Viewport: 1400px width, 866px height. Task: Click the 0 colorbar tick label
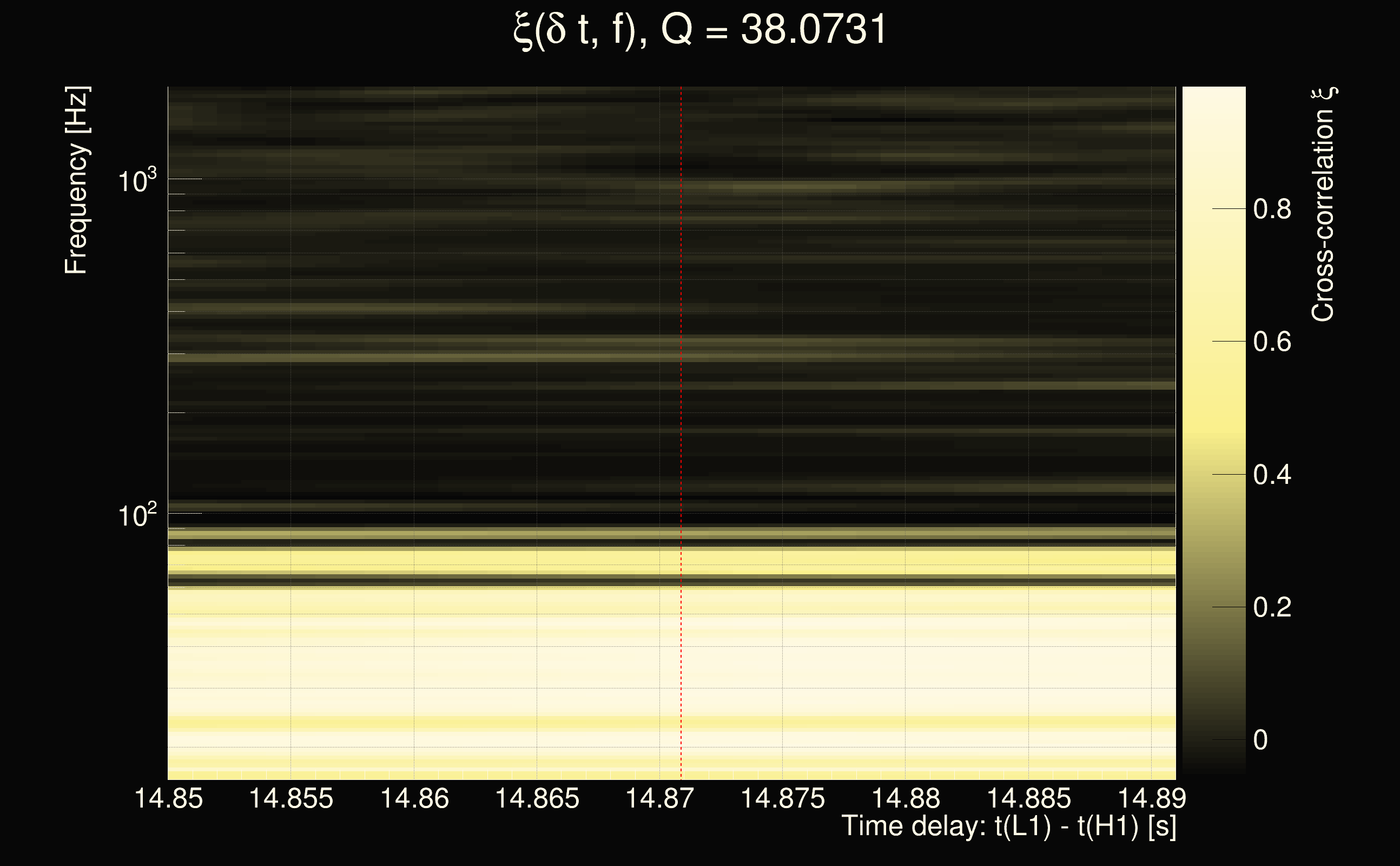point(1260,740)
